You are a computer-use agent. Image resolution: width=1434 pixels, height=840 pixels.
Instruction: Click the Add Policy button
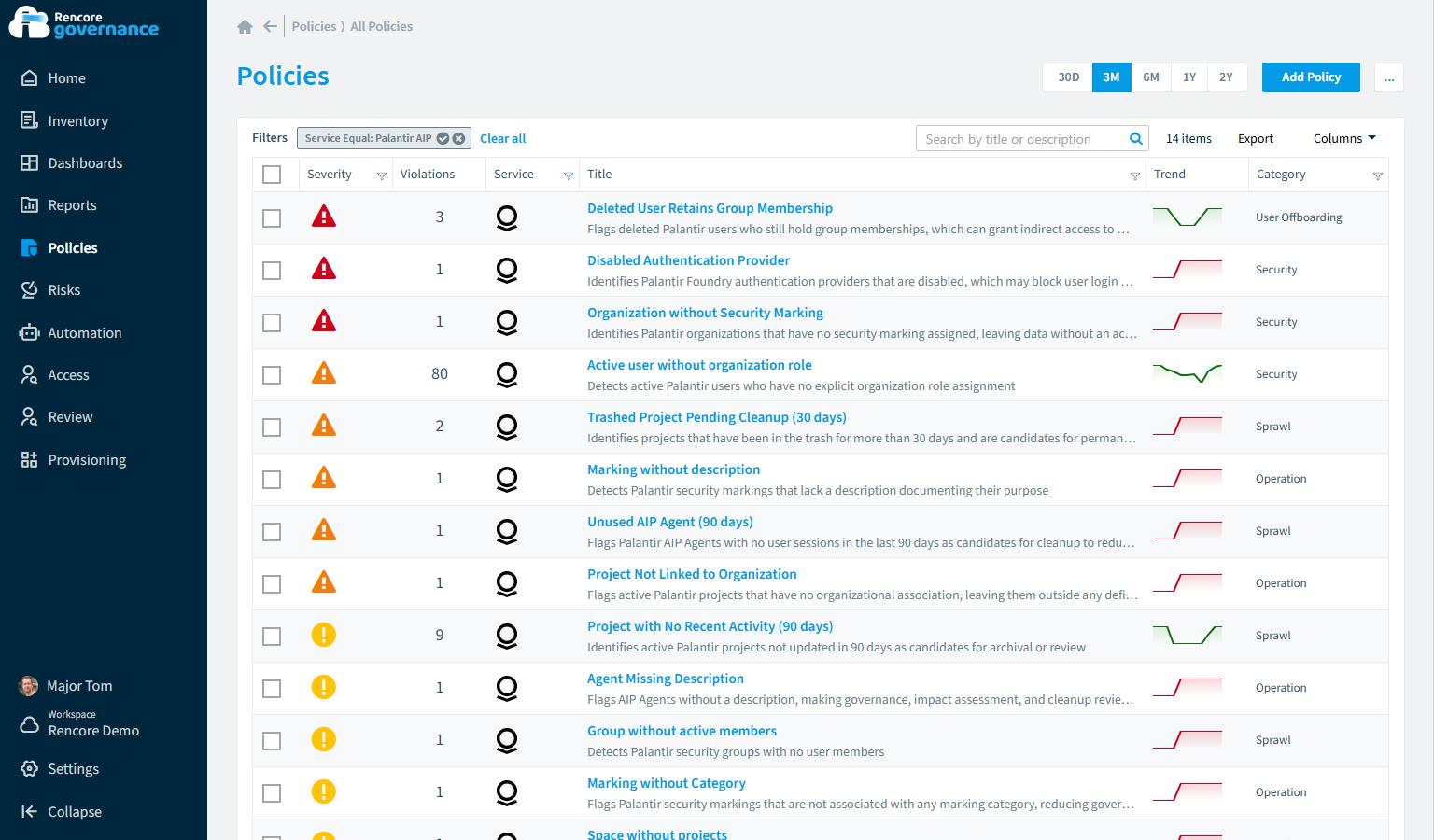1311,77
